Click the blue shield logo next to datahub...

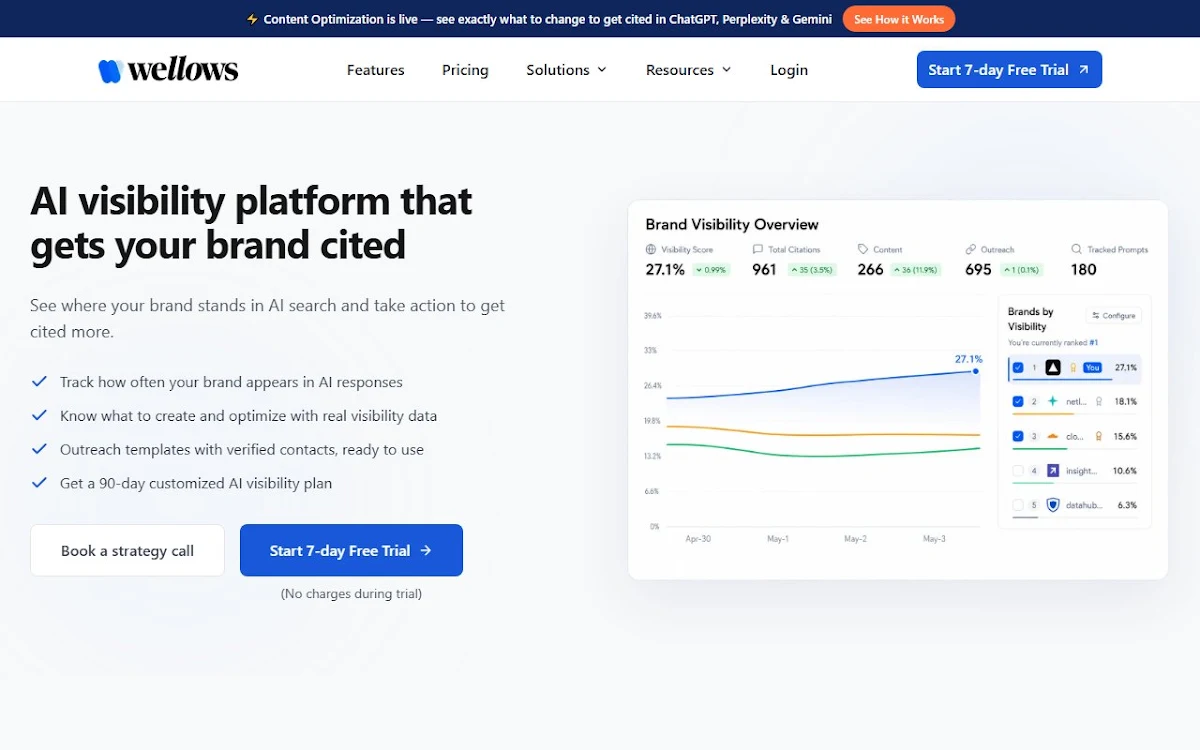[x=1053, y=505]
